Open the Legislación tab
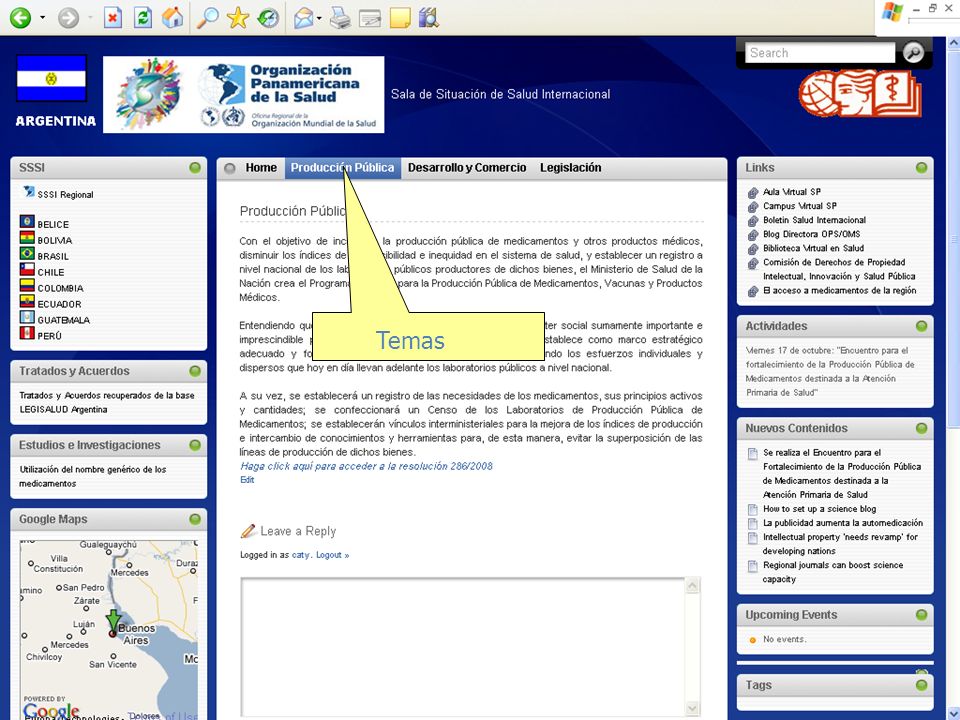Image resolution: width=960 pixels, height=720 pixels. pyautogui.click(x=571, y=168)
